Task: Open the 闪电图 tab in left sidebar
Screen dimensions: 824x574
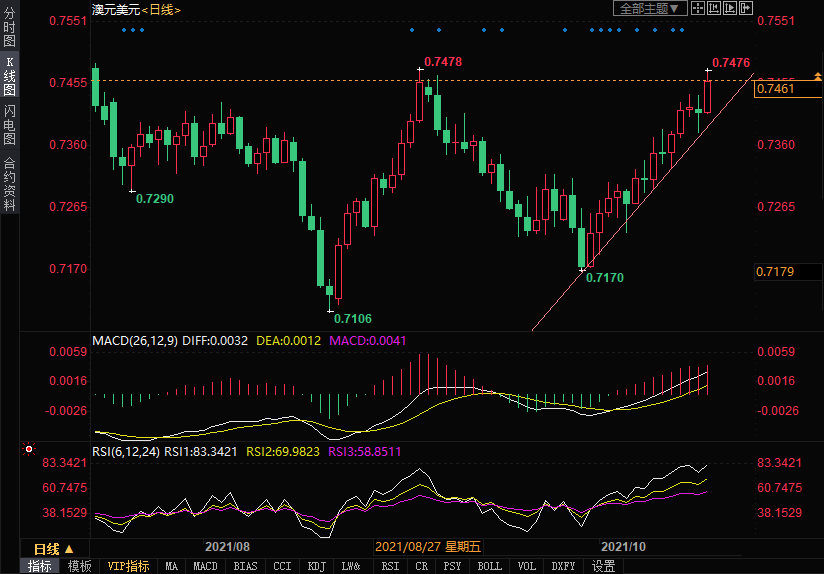Action: 10,124
